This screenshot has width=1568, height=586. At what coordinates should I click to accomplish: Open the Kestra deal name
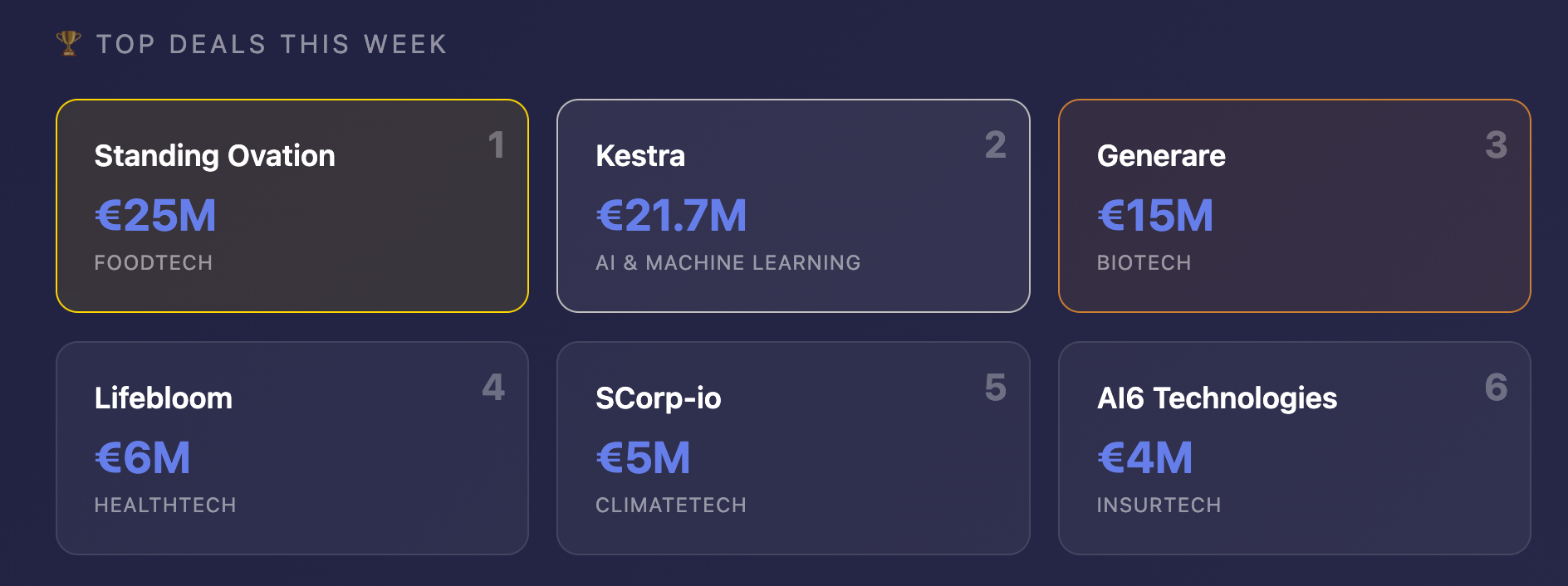(x=640, y=156)
